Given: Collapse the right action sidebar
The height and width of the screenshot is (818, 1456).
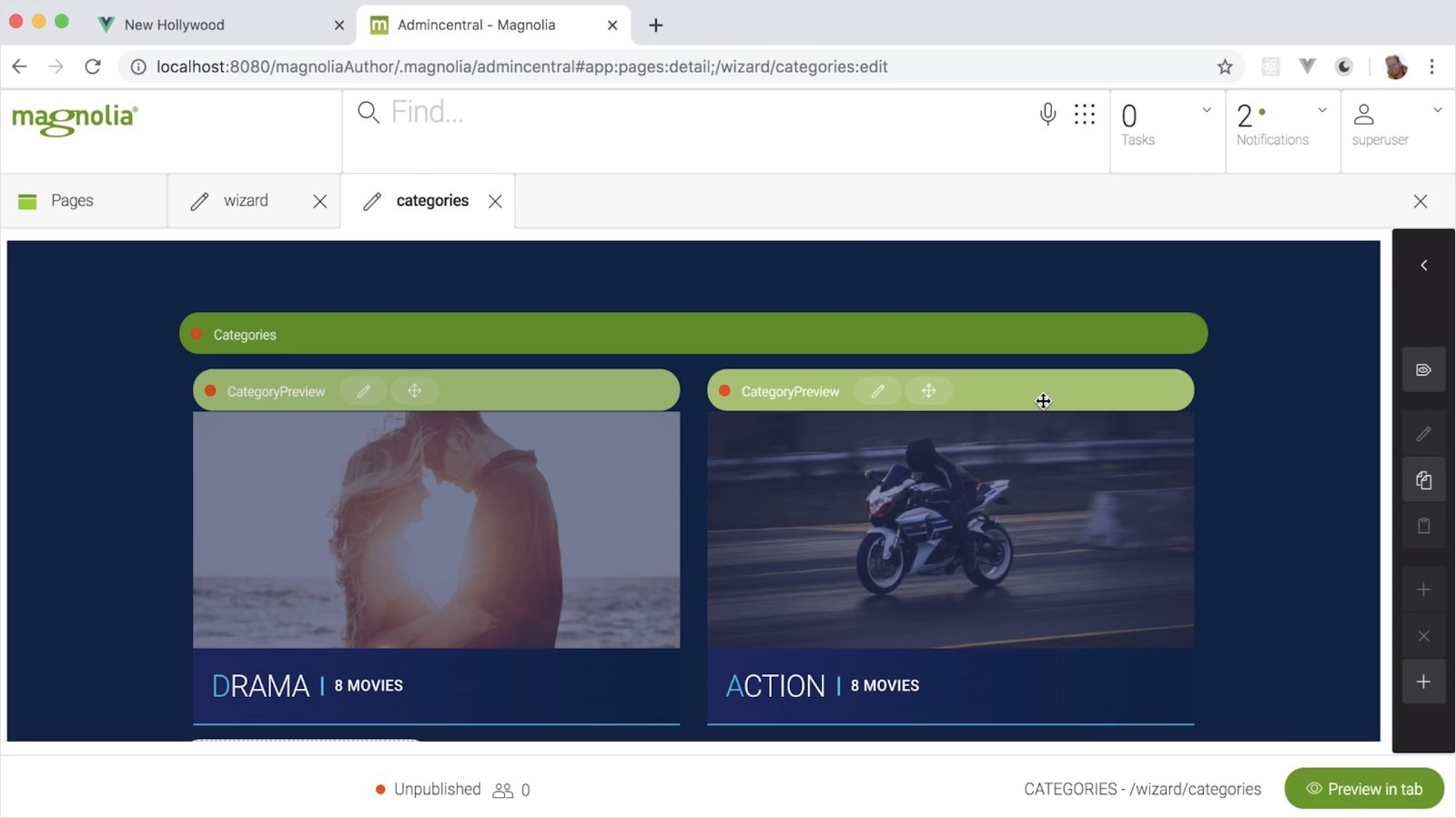Looking at the screenshot, I should [1423, 266].
